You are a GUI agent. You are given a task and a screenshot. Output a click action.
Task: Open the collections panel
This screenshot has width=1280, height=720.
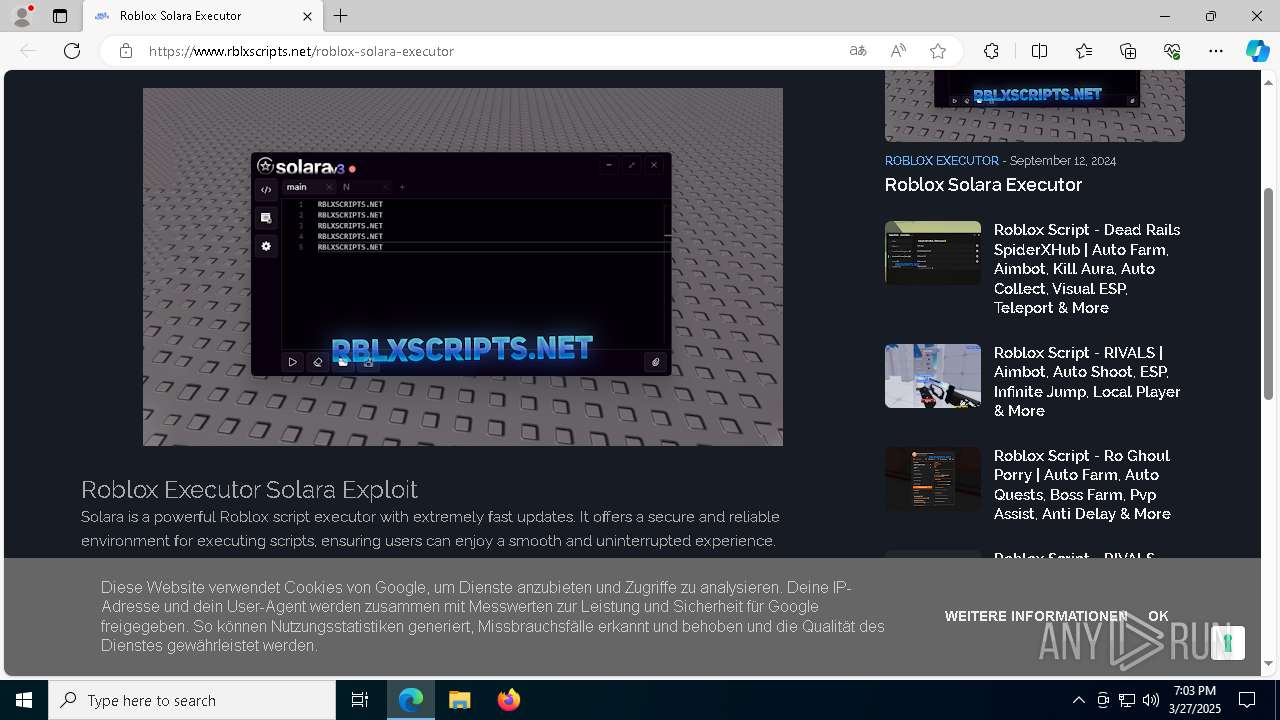pyautogui.click(x=1128, y=51)
